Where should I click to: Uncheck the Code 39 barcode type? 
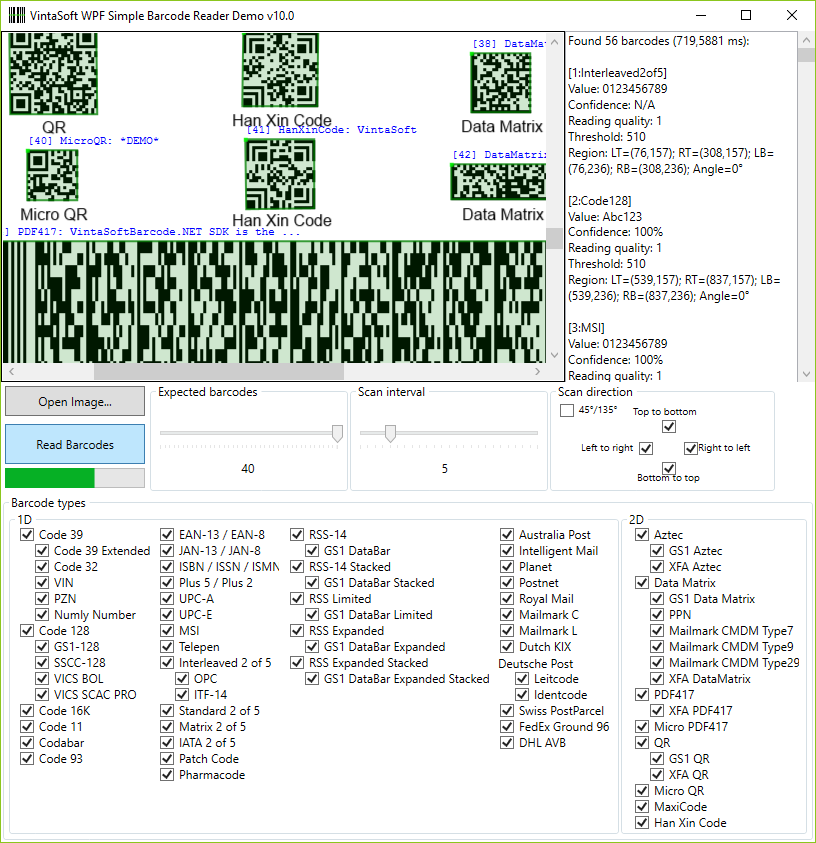click(x=27, y=534)
